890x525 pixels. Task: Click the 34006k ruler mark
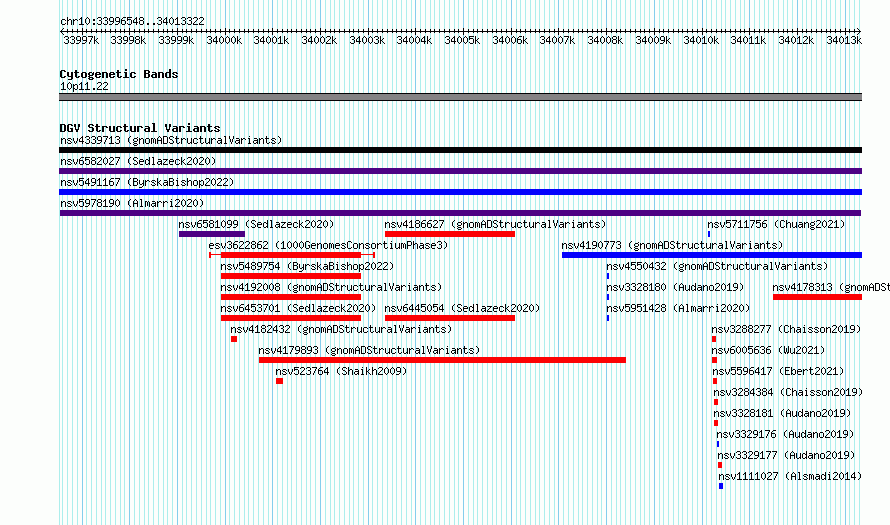[x=510, y=40]
